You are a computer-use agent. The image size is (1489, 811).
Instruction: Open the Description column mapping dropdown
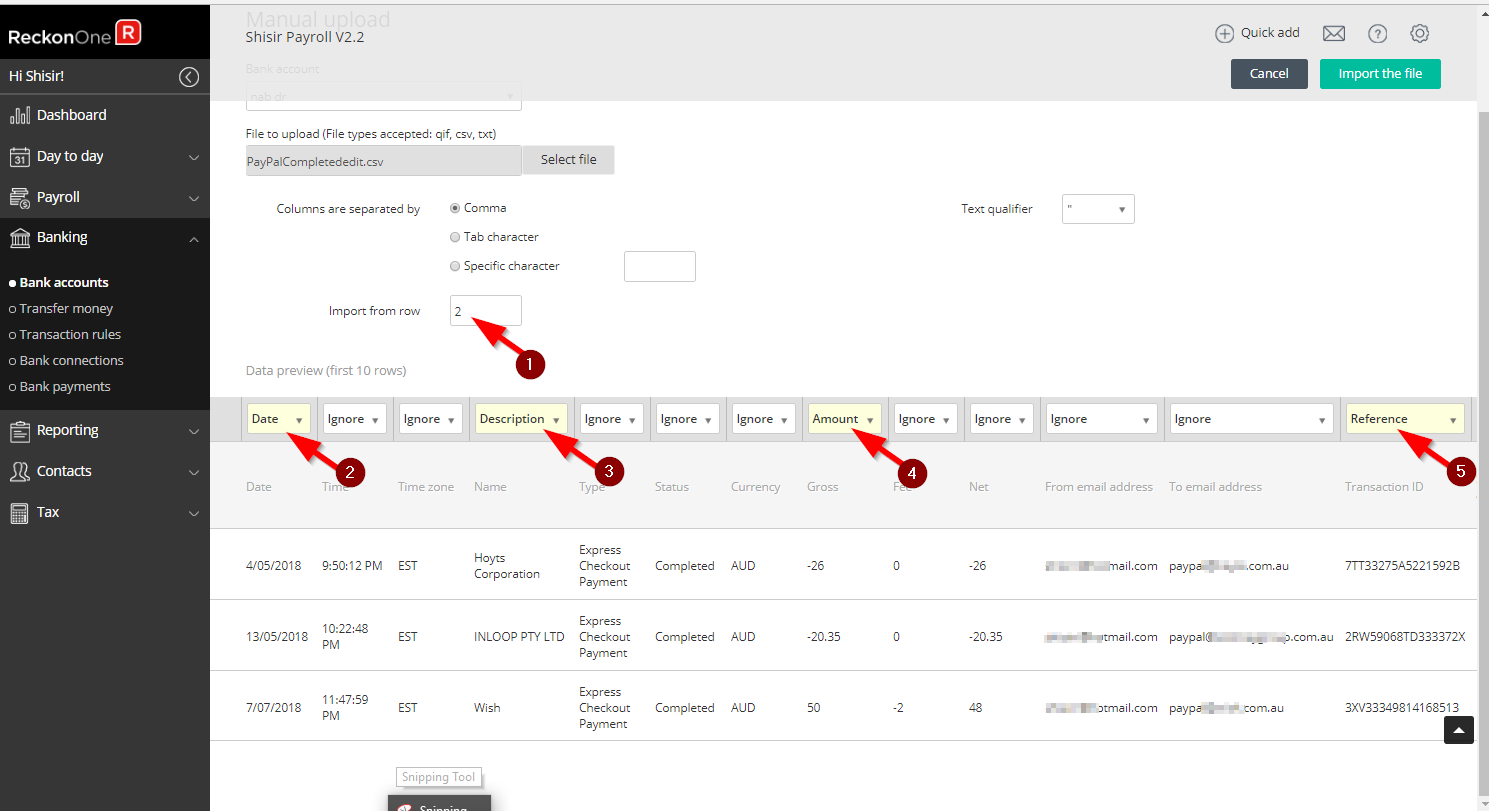521,419
